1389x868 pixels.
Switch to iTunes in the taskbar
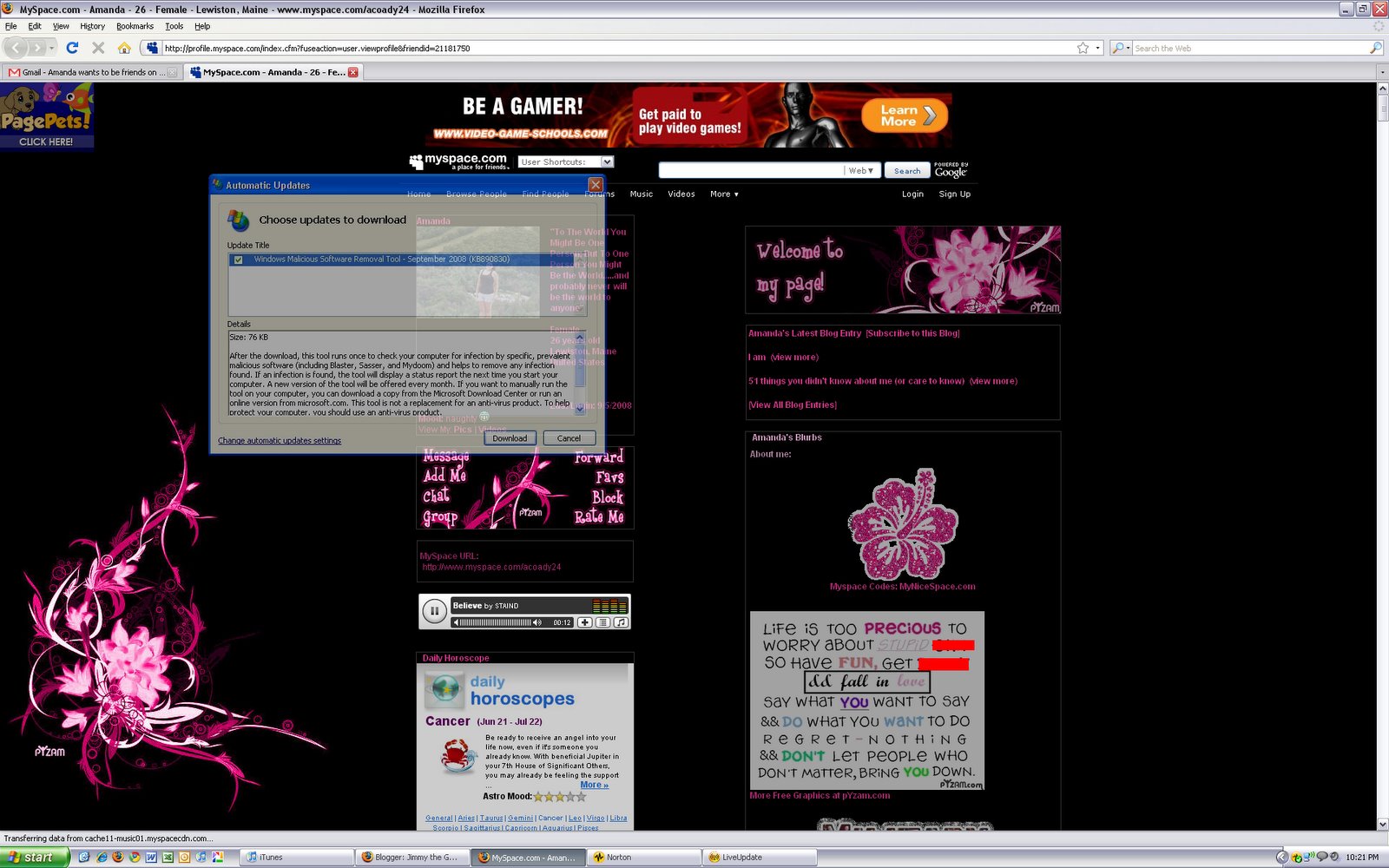coord(295,857)
